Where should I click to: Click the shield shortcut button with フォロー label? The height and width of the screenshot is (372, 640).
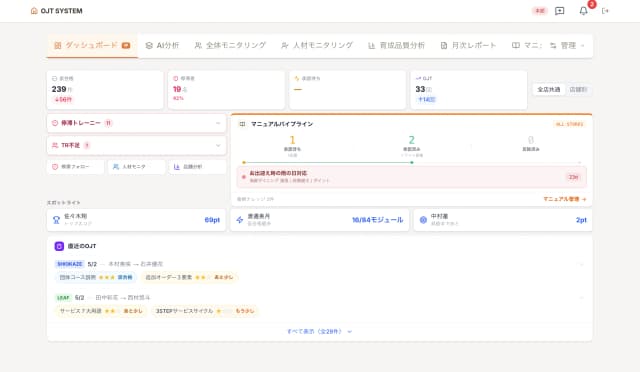(76, 167)
